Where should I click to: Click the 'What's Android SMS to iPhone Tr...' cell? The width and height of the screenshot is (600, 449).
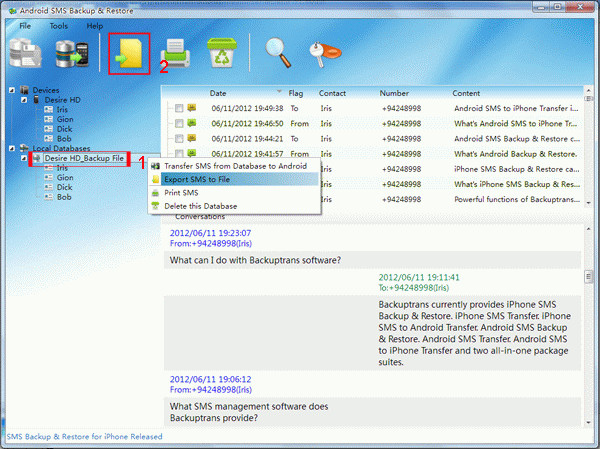pos(516,124)
